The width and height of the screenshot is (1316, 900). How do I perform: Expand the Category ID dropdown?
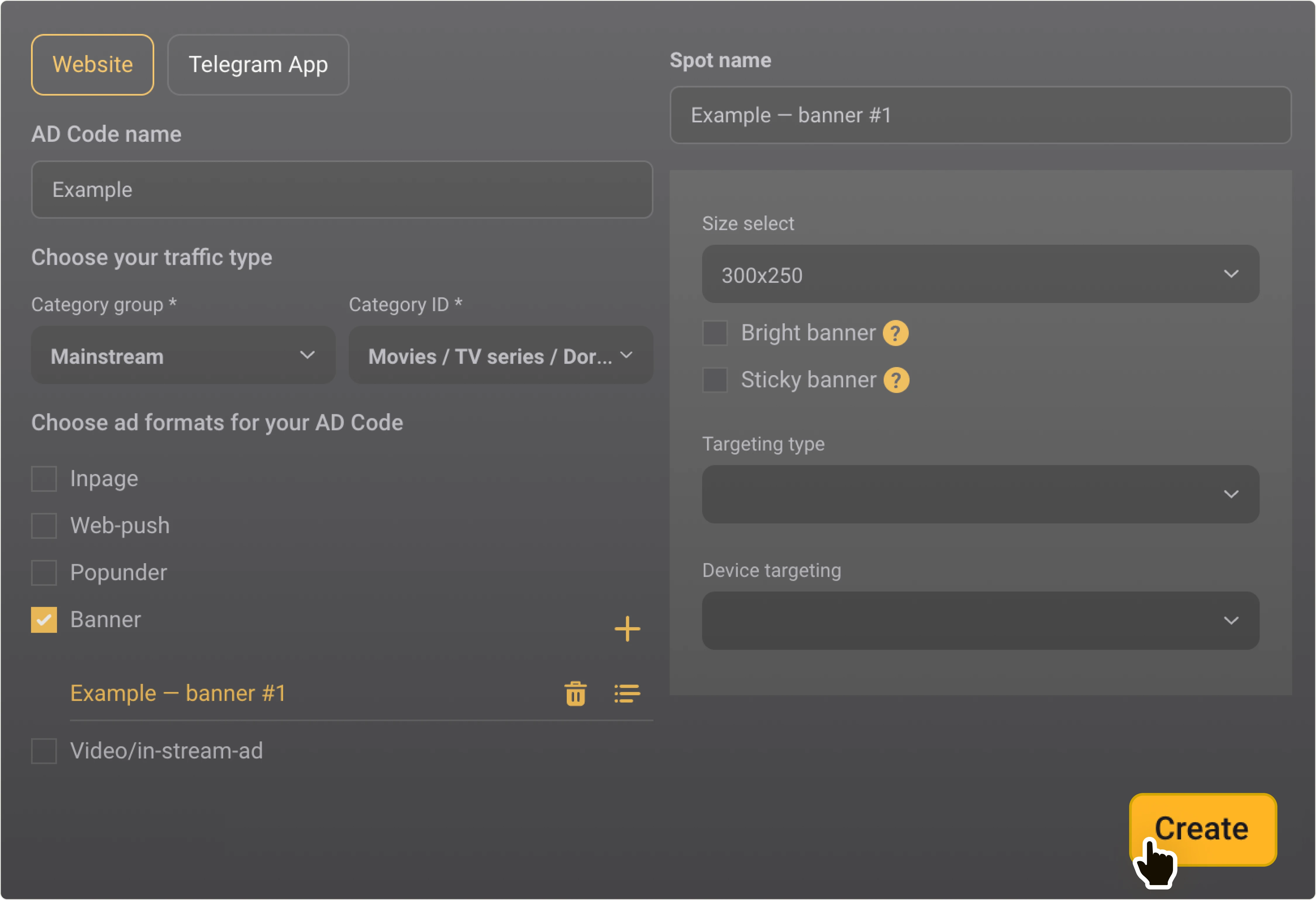click(501, 356)
